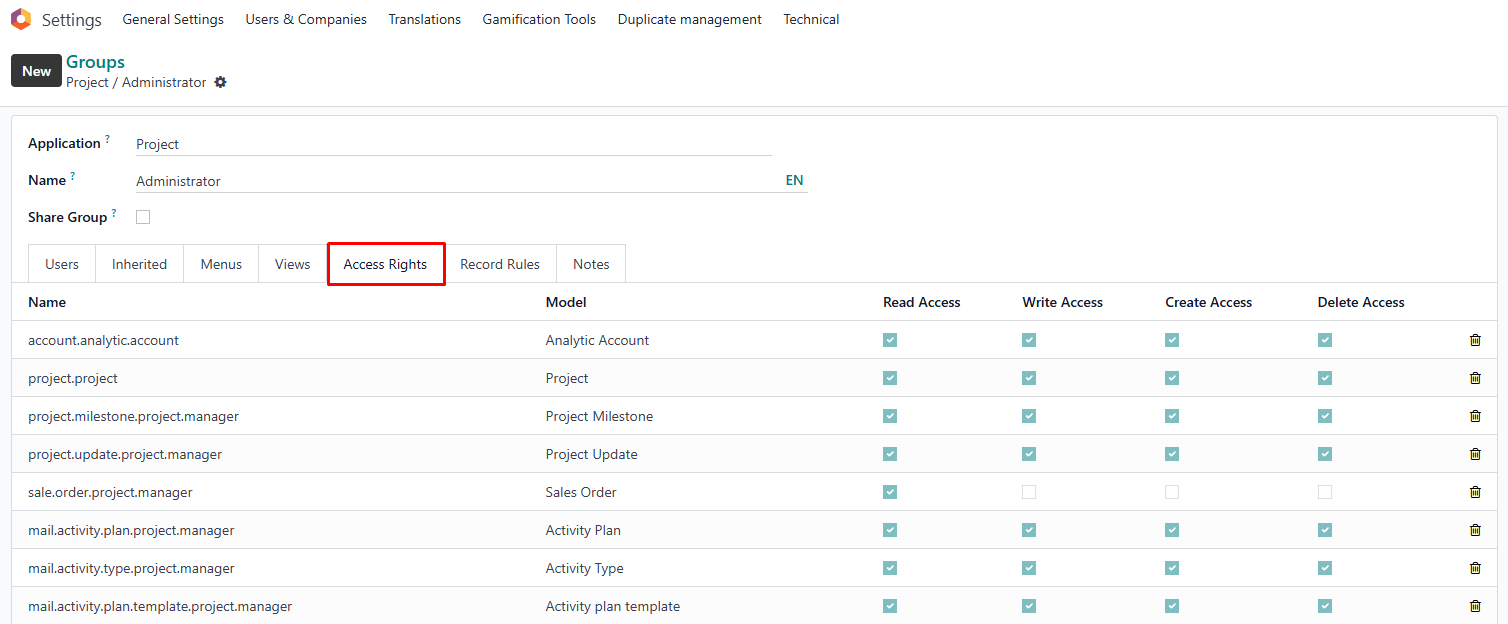Viewport: 1508px width, 624px height.
Task: Delete the project.update.project.manager row
Action: click(1475, 454)
